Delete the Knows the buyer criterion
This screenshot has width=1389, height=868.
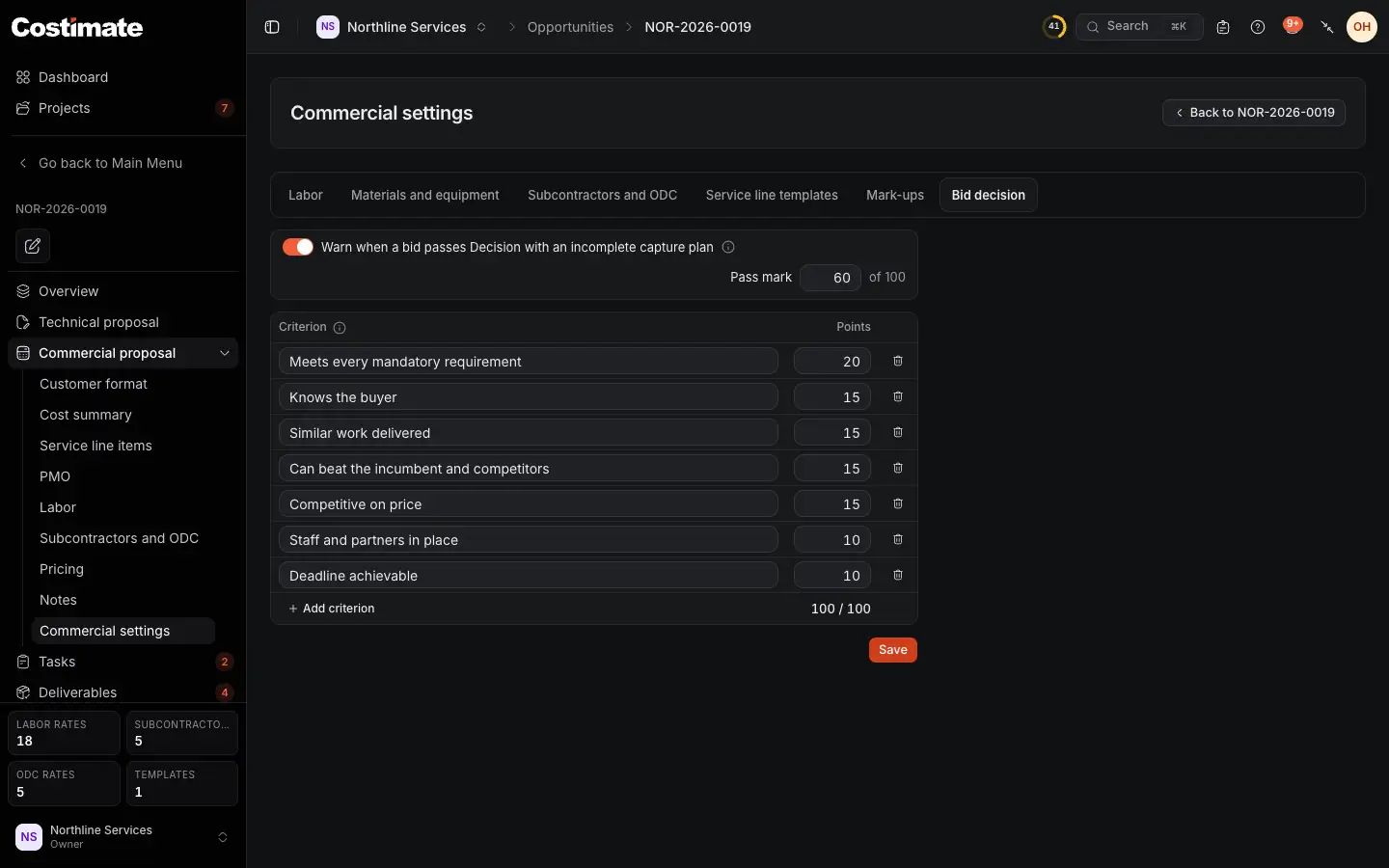click(x=898, y=396)
